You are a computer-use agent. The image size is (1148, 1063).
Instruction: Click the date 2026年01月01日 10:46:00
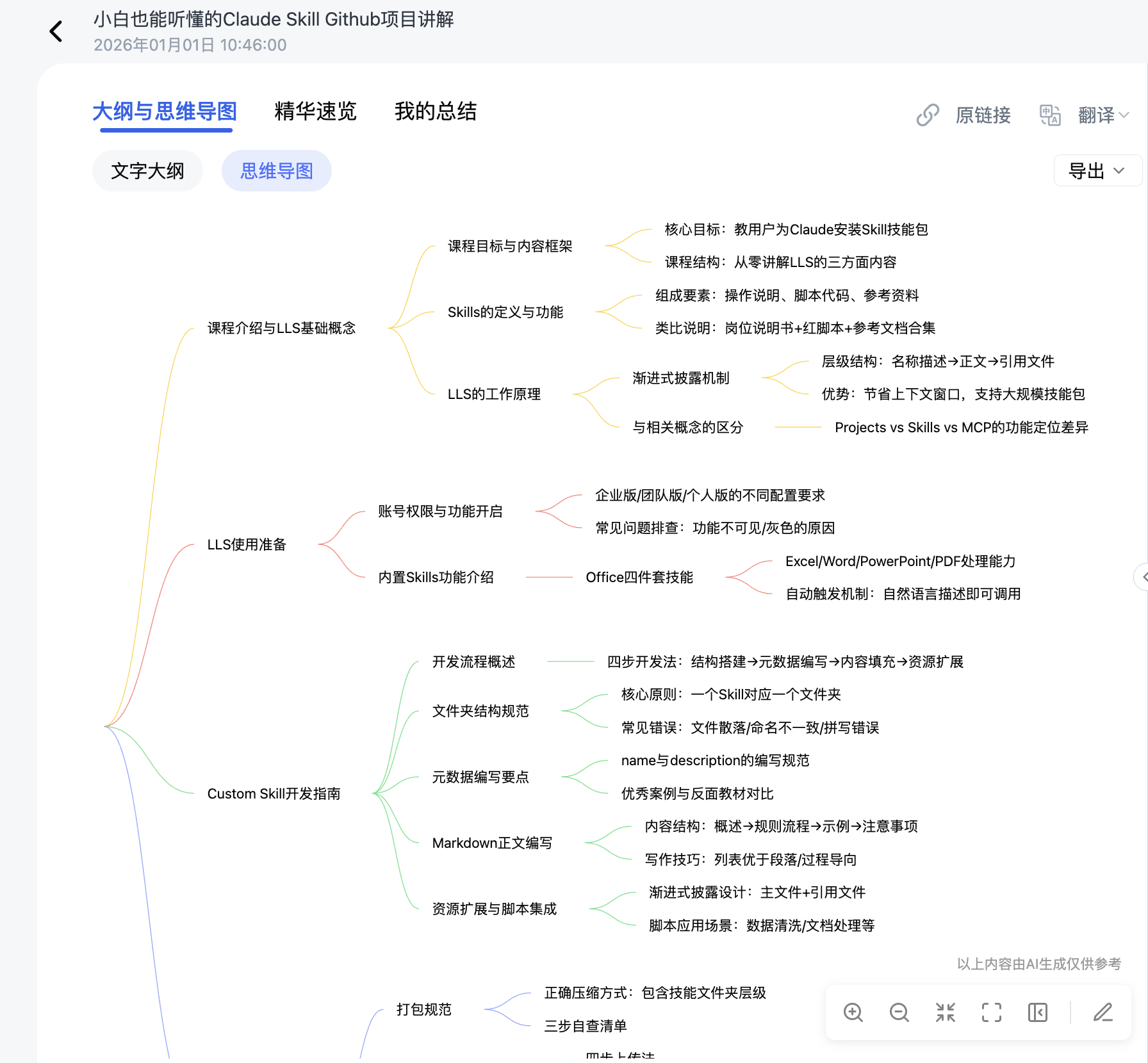click(x=190, y=45)
